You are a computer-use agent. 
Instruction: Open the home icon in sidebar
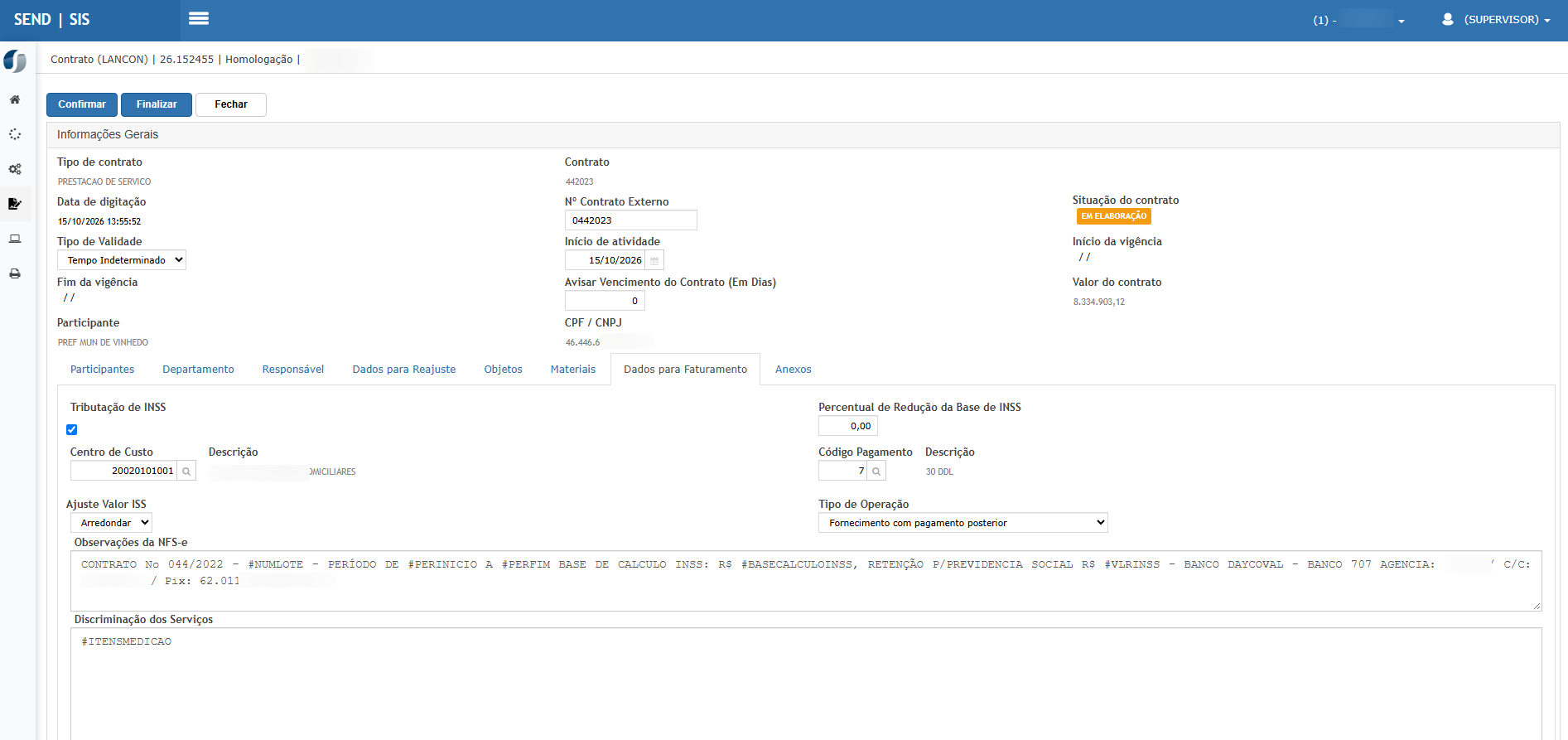coord(15,99)
